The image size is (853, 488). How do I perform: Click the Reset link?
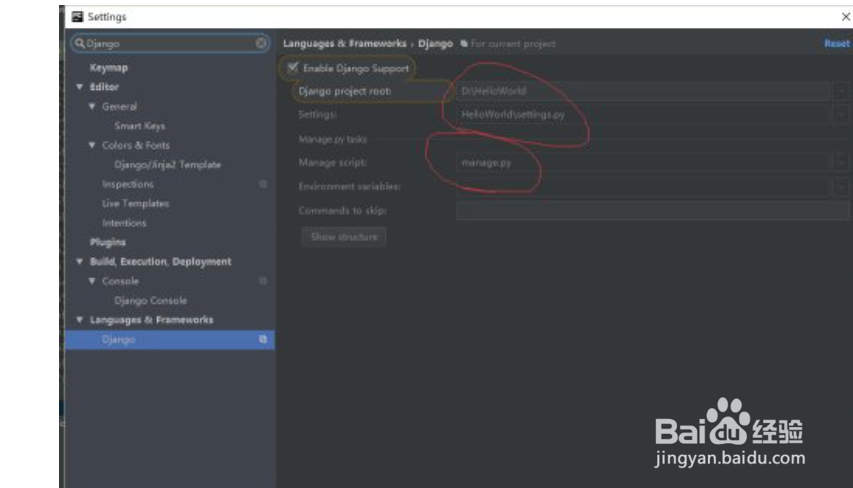pos(837,44)
